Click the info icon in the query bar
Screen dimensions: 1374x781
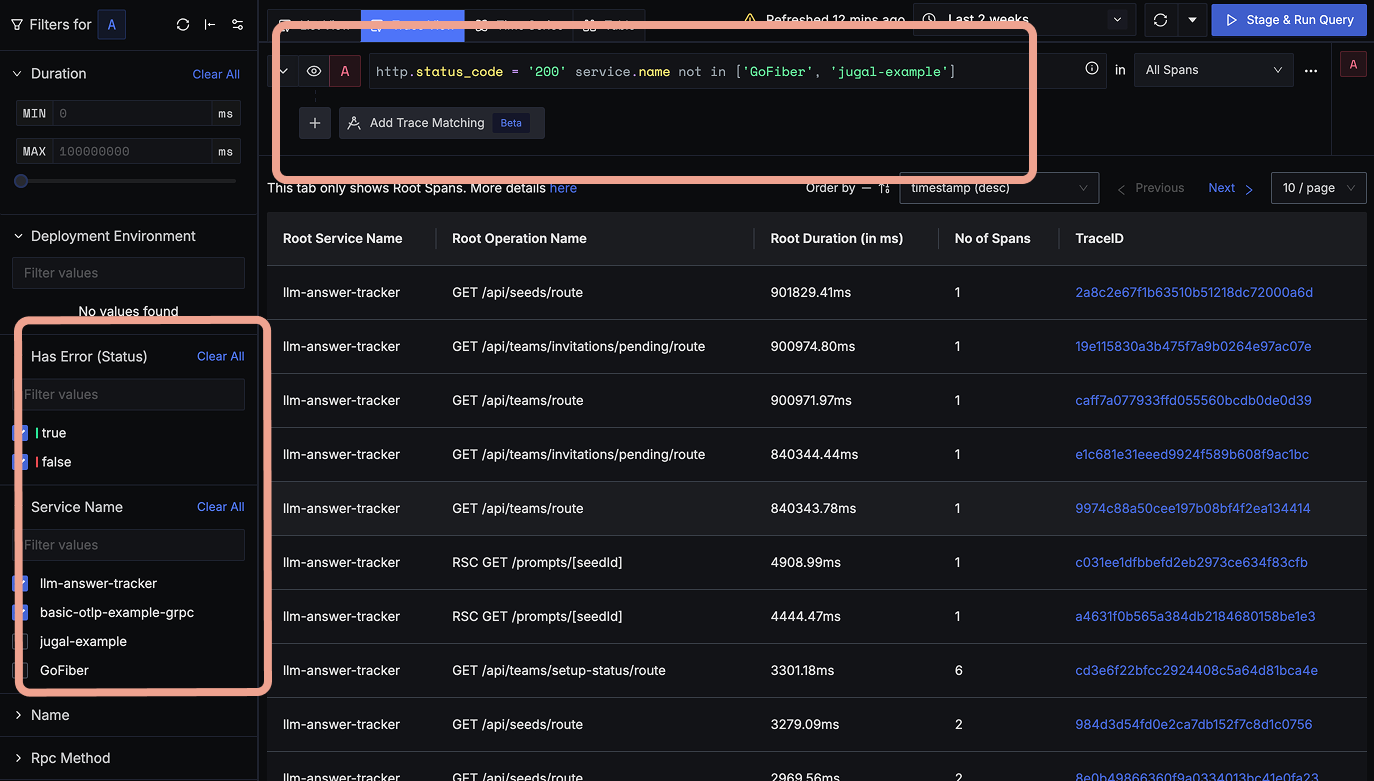(1092, 69)
